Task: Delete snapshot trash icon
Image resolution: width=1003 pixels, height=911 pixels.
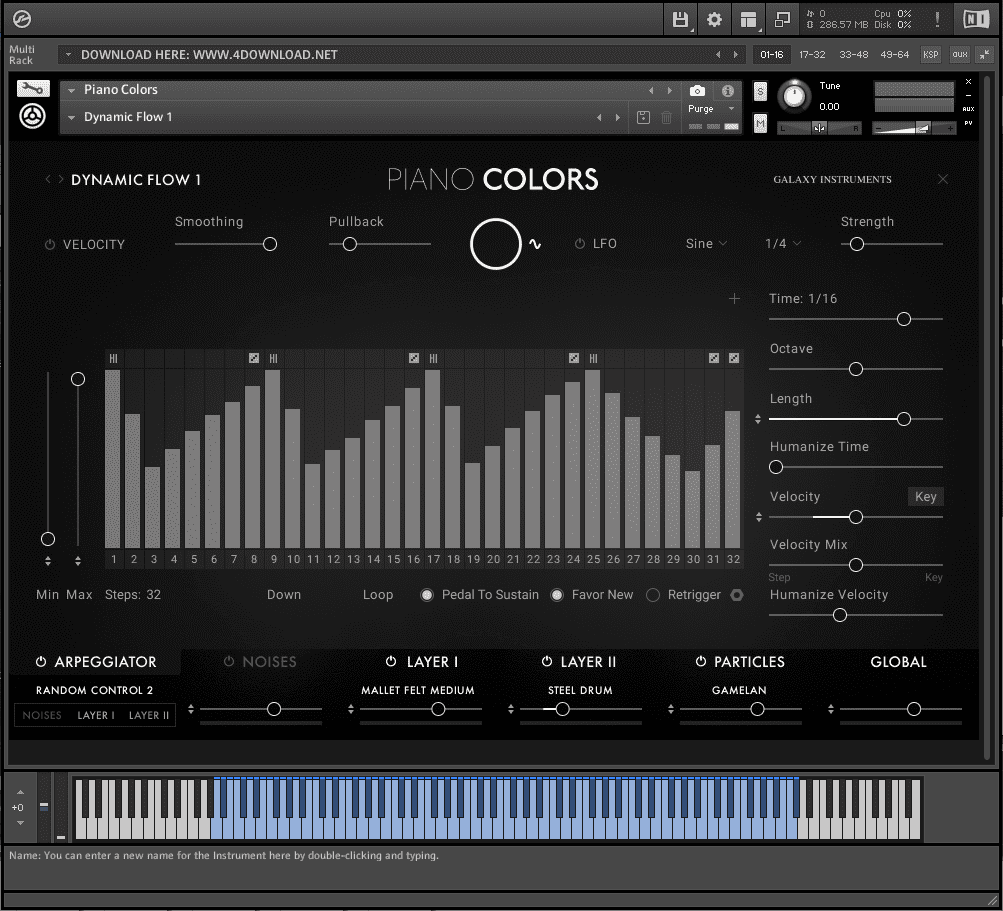Action: (x=667, y=117)
